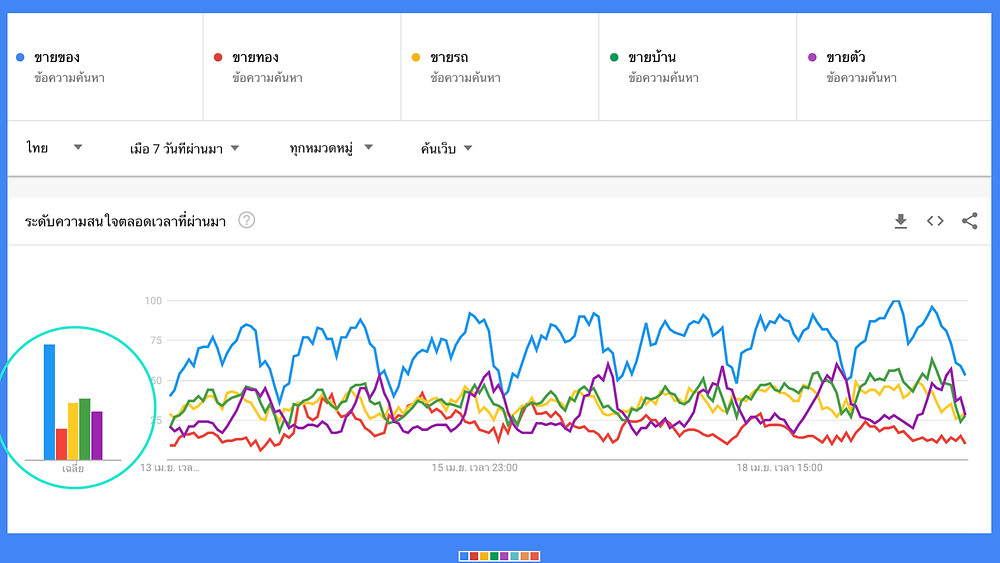Click the ขายรถ search term label

[450, 58]
